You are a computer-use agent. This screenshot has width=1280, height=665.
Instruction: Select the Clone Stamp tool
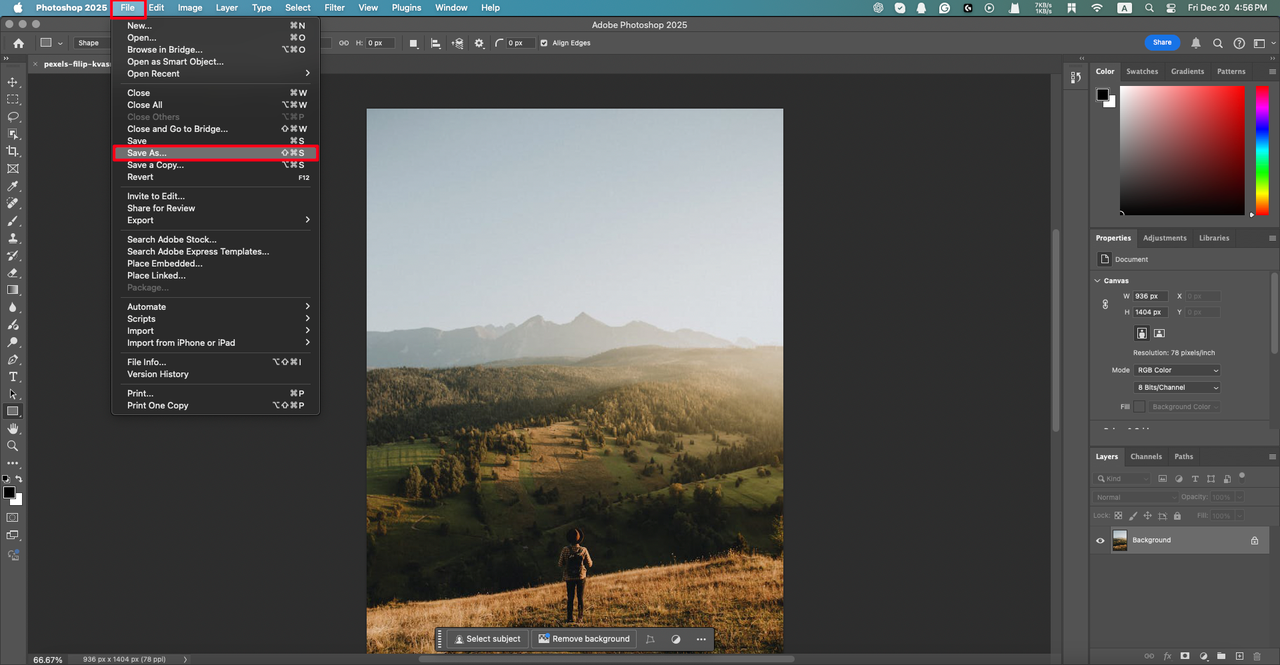pyautogui.click(x=13, y=238)
